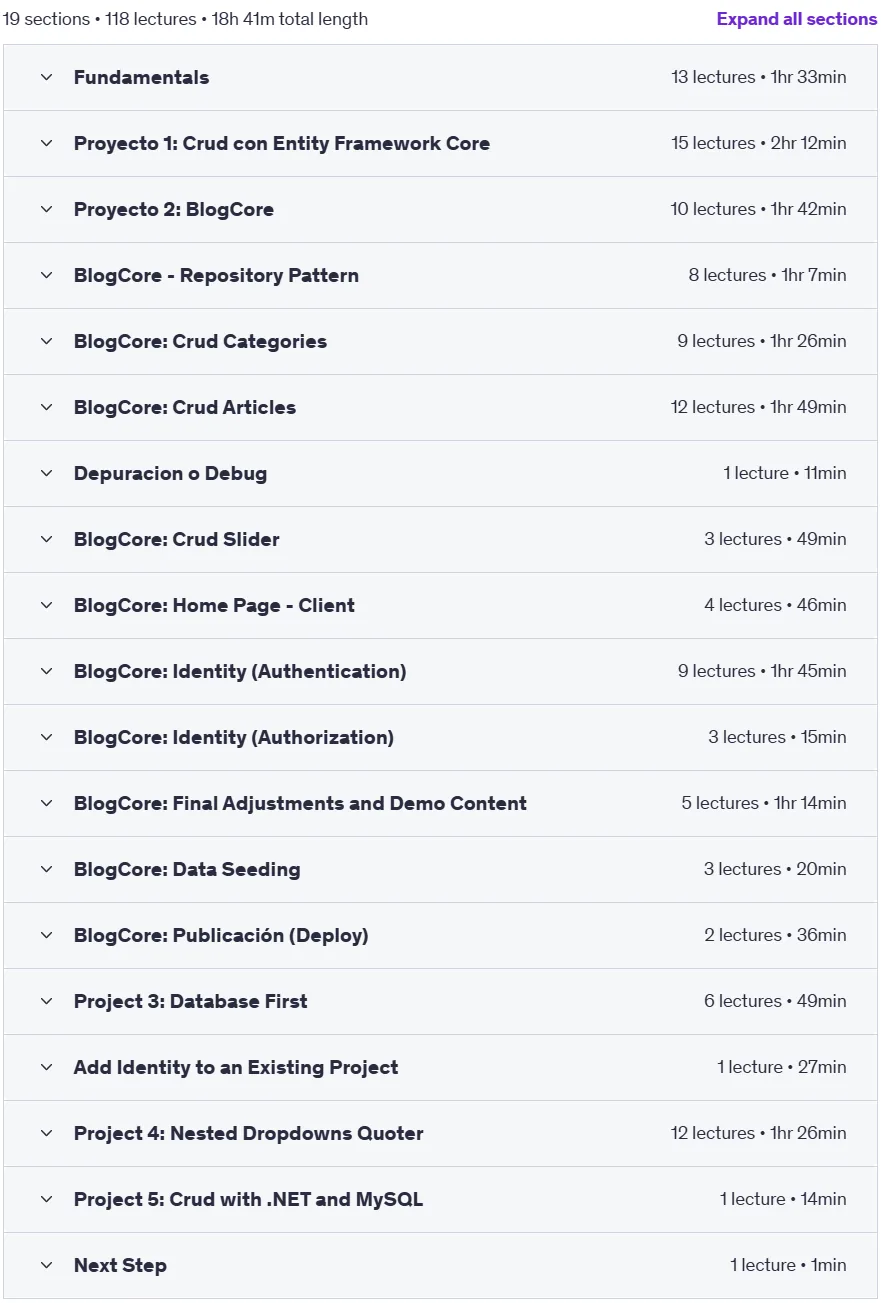The height and width of the screenshot is (1303, 881).
Task: Click chevron icon for BlogCore: Crud Slider
Action: pyautogui.click(x=46, y=539)
